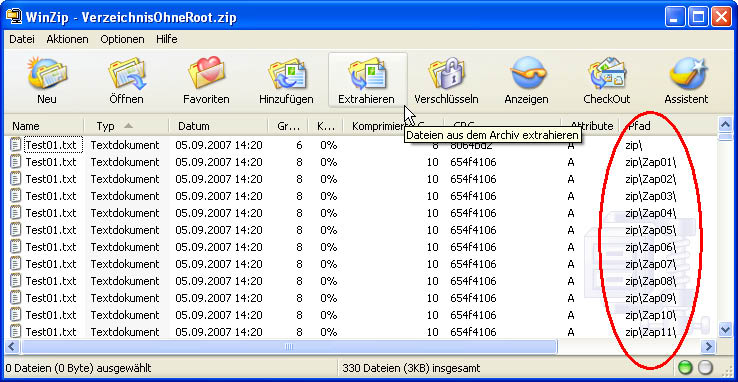Select Test01.txt name in the zip\ row
The height and width of the screenshot is (382, 738).
coord(51,145)
